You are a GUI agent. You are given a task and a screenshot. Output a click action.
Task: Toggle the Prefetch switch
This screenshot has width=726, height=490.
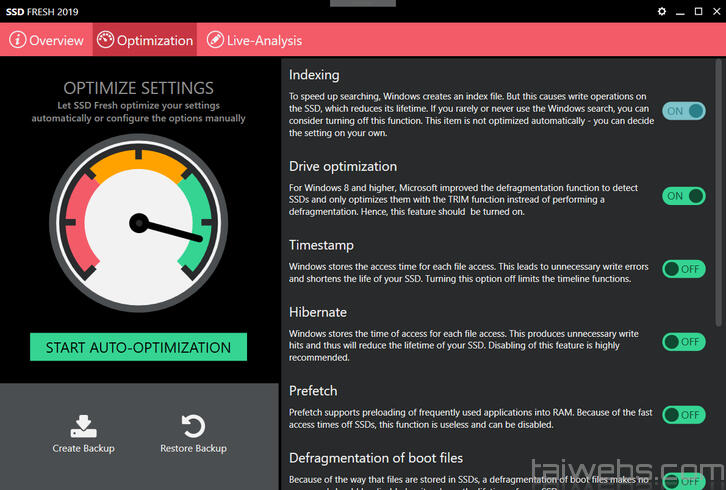[684, 415]
